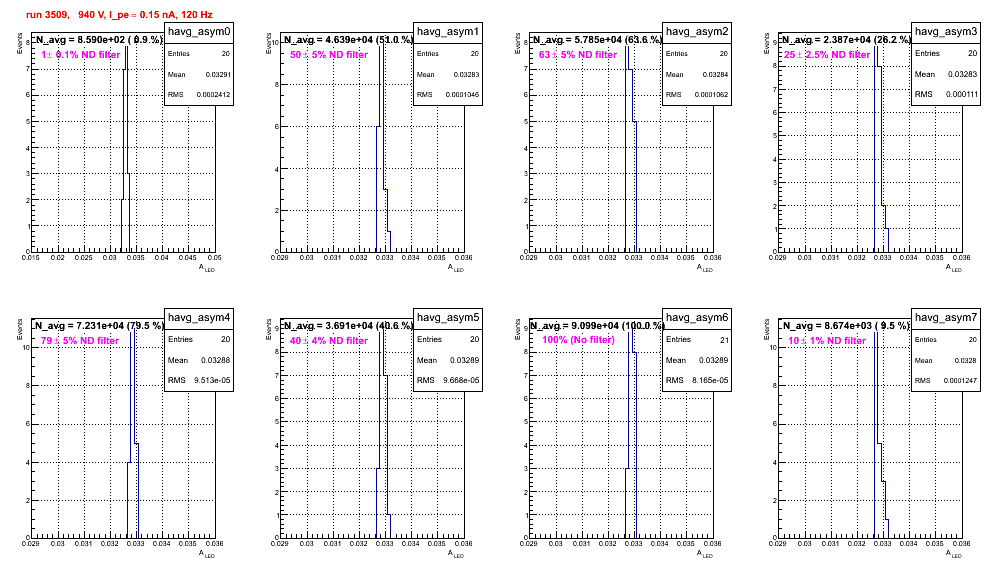Click the Mean 0.03283 stat in havg_asym1
The width and height of the screenshot is (996, 572).
(448, 74)
